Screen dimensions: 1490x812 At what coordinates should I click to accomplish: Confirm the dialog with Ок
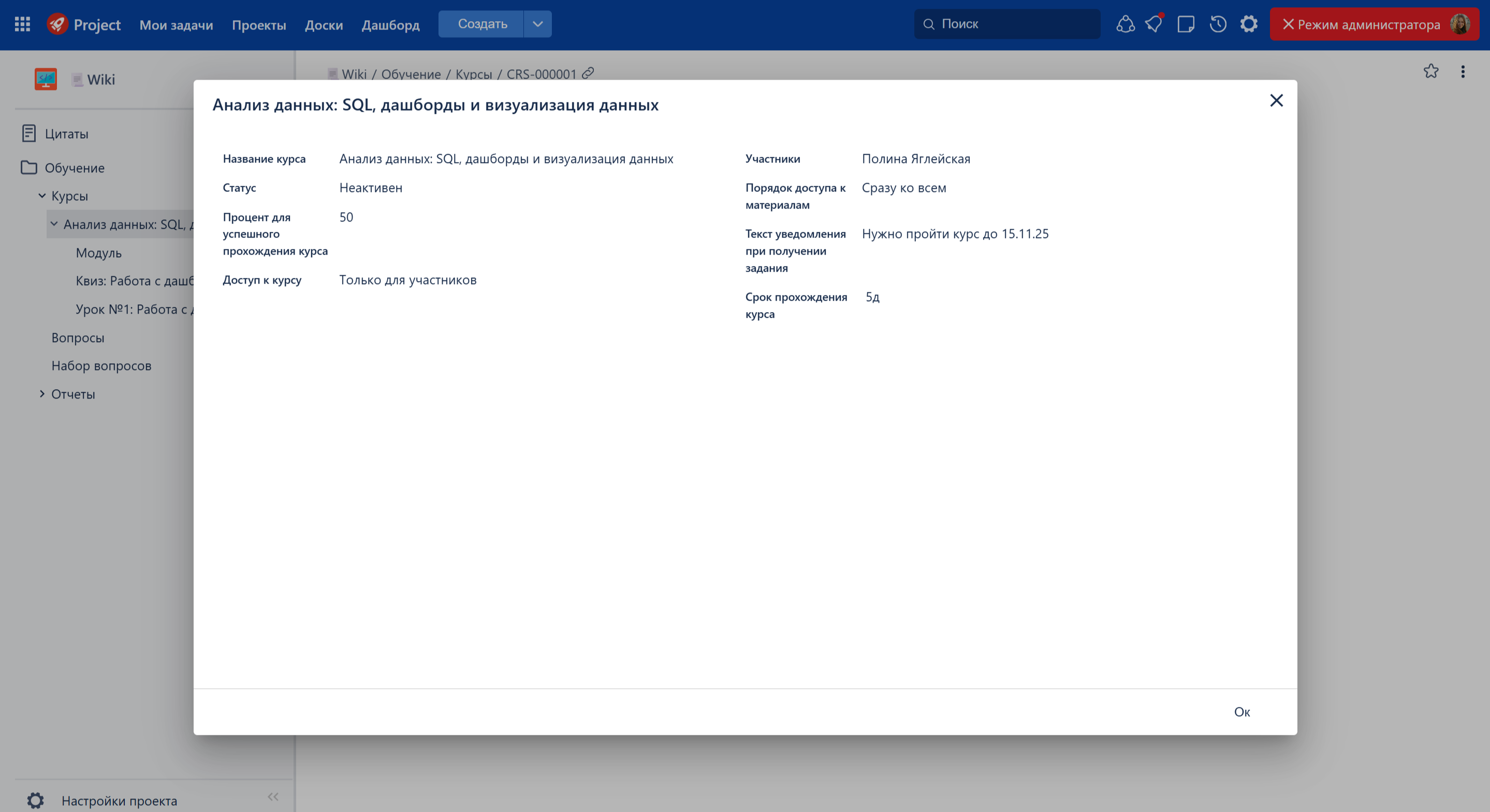[x=1242, y=712]
